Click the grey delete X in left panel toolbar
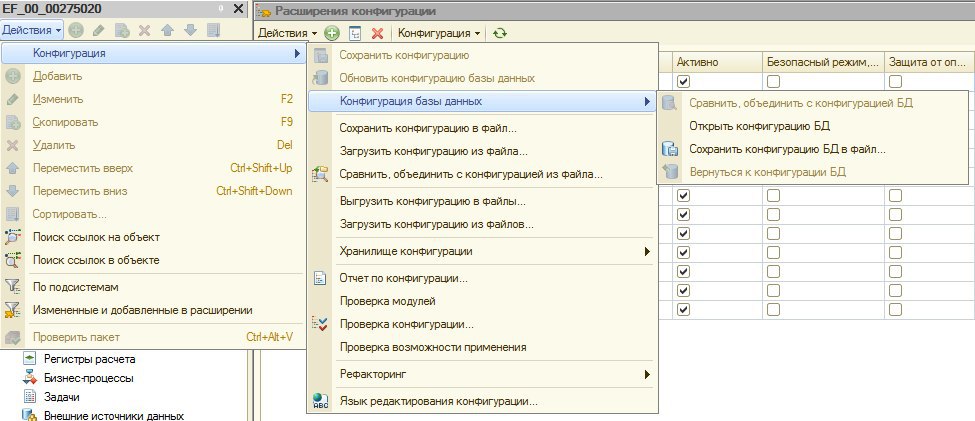The height and width of the screenshot is (421, 975). (x=144, y=30)
